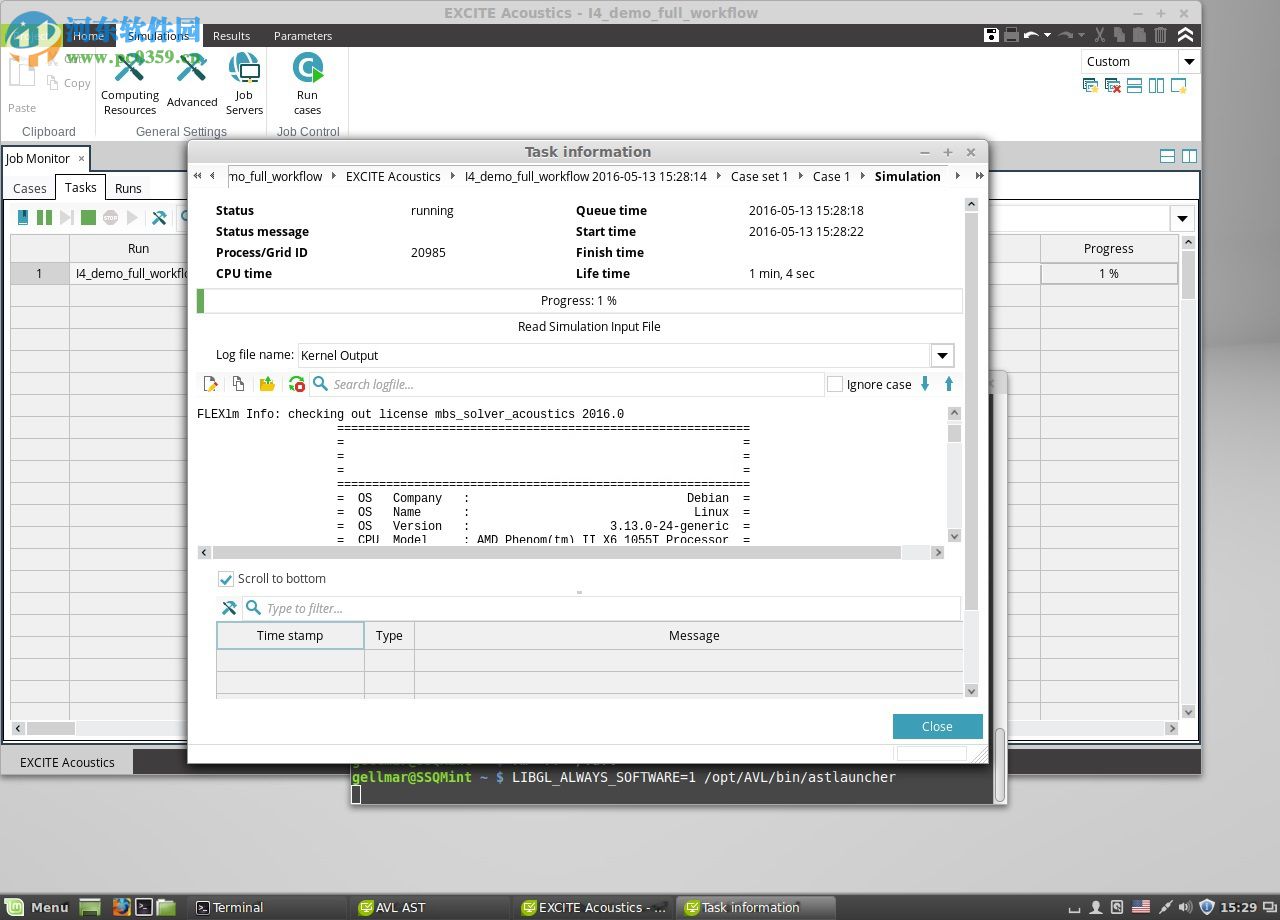Switch to Results ribbon tab
The height and width of the screenshot is (920, 1280).
point(231,36)
